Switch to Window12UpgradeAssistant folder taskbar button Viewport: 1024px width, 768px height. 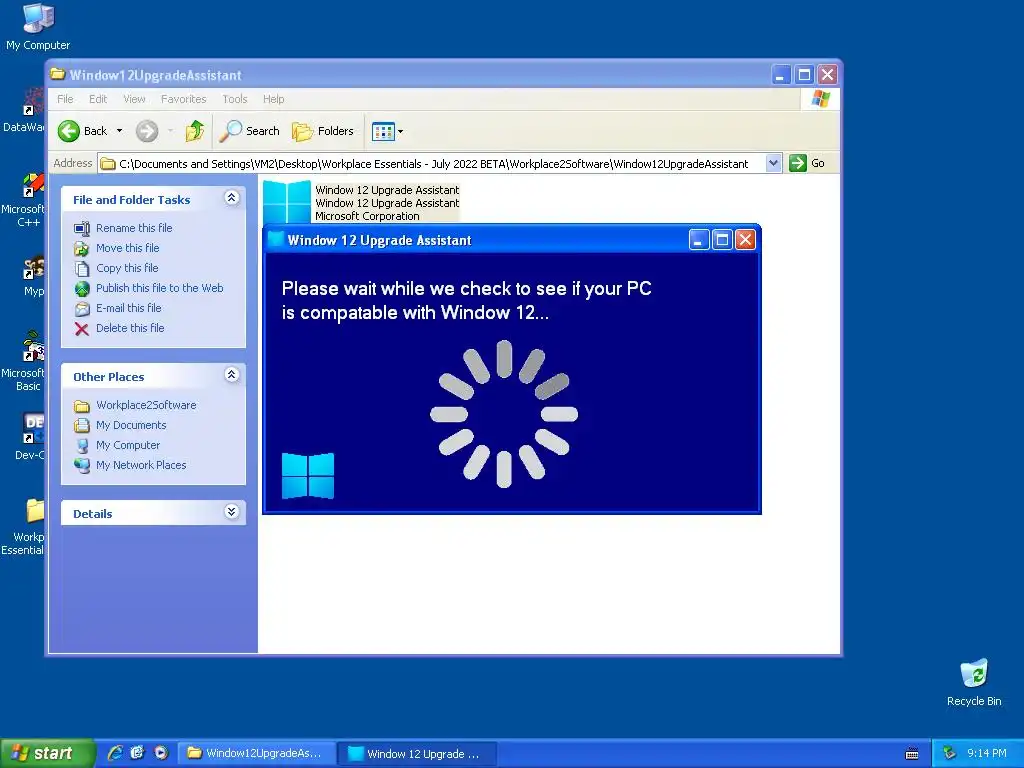pos(257,753)
